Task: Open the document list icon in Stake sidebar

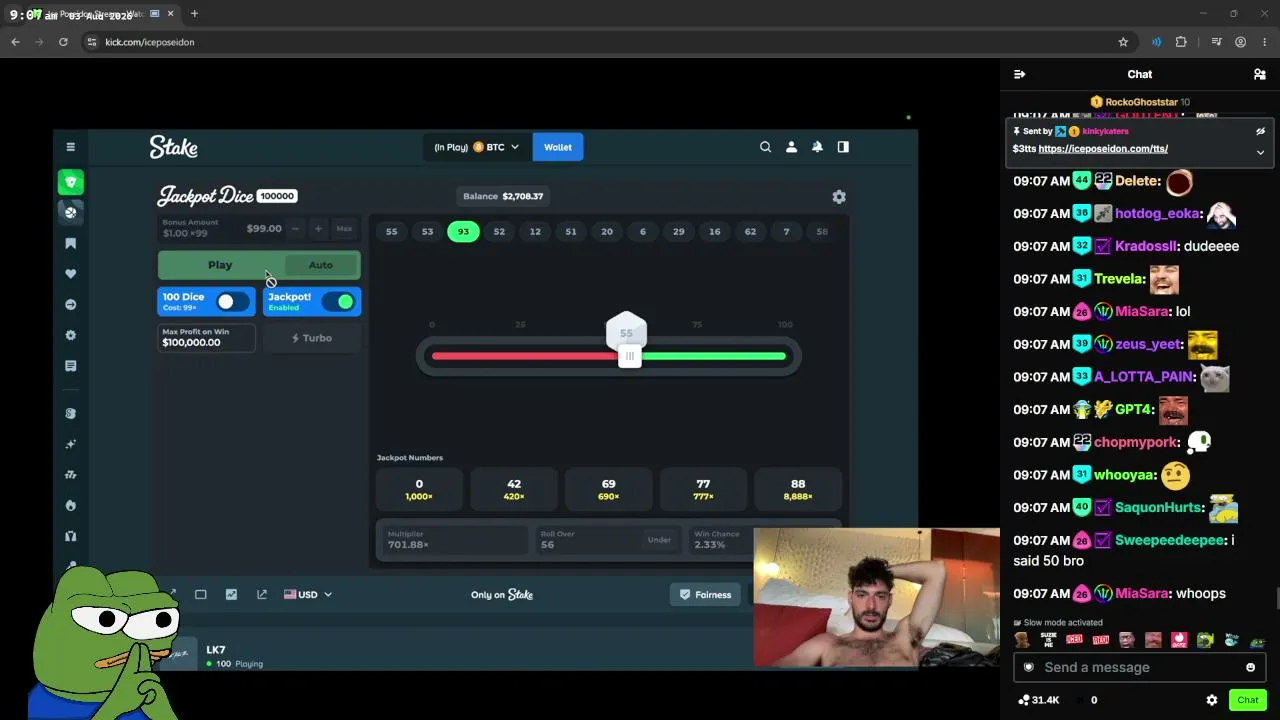Action: click(x=70, y=366)
